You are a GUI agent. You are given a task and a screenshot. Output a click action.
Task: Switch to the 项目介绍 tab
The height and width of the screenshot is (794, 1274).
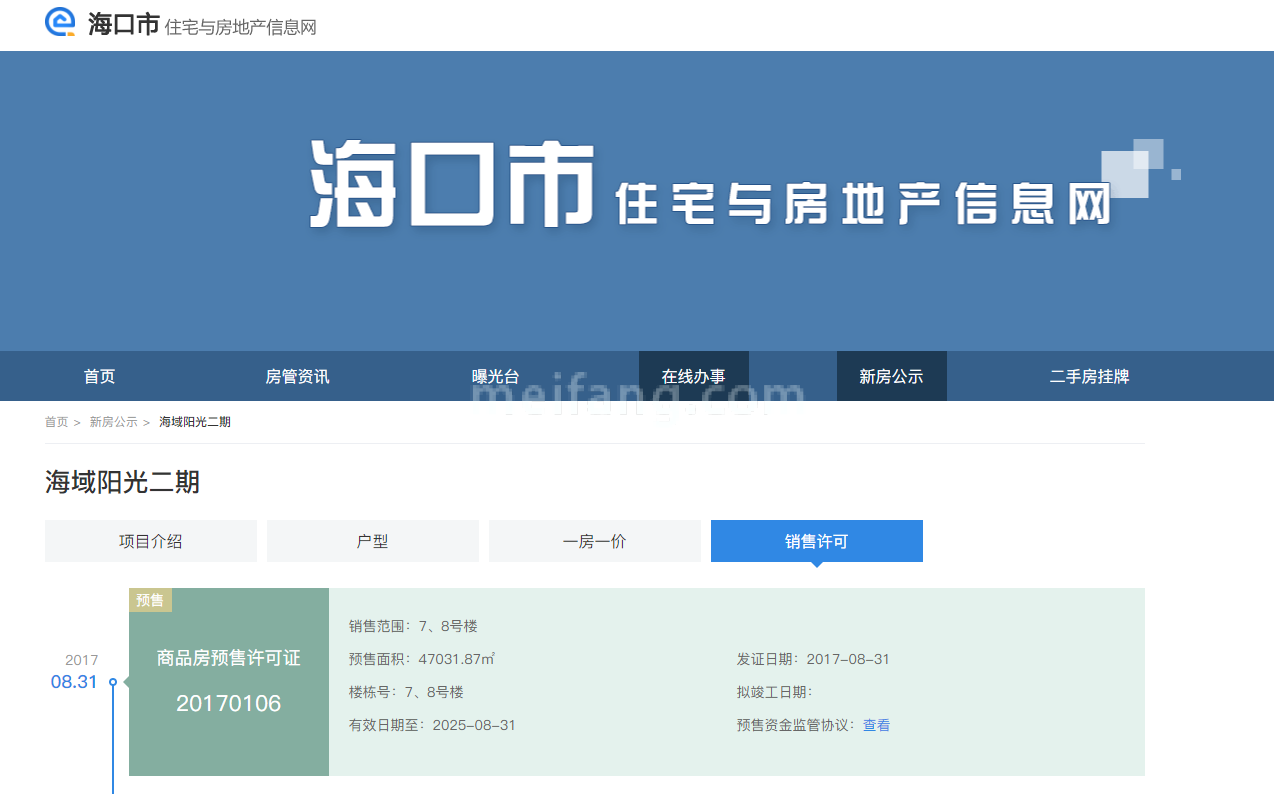(151, 541)
